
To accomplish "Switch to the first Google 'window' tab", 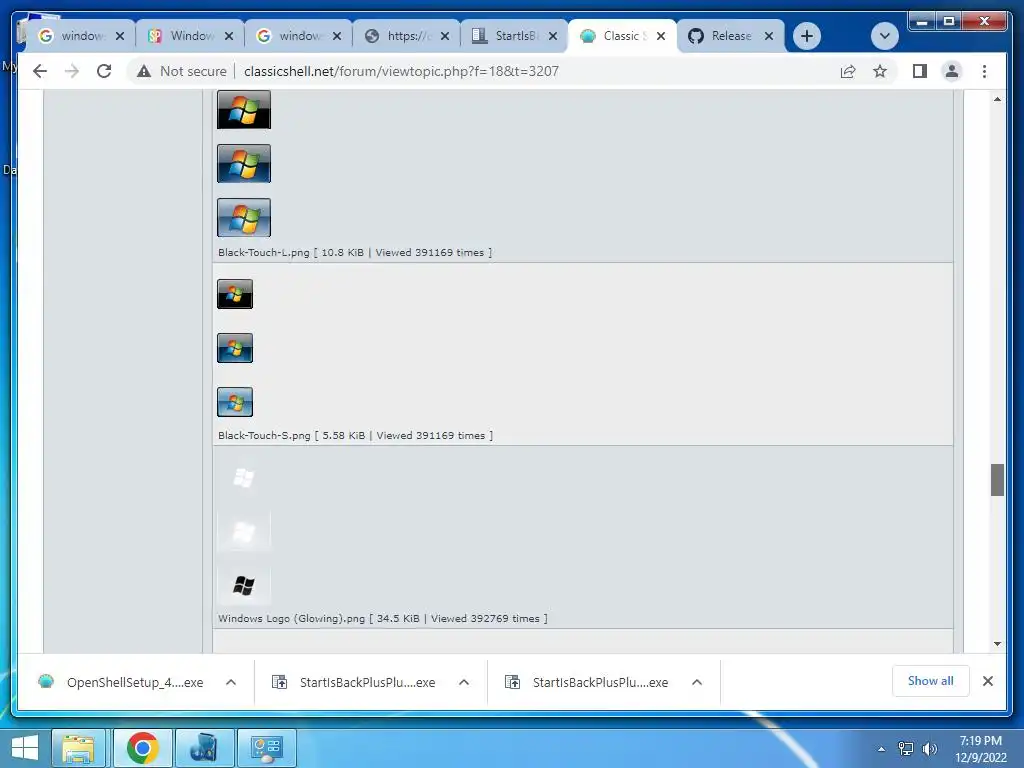I will pos(80,36).
